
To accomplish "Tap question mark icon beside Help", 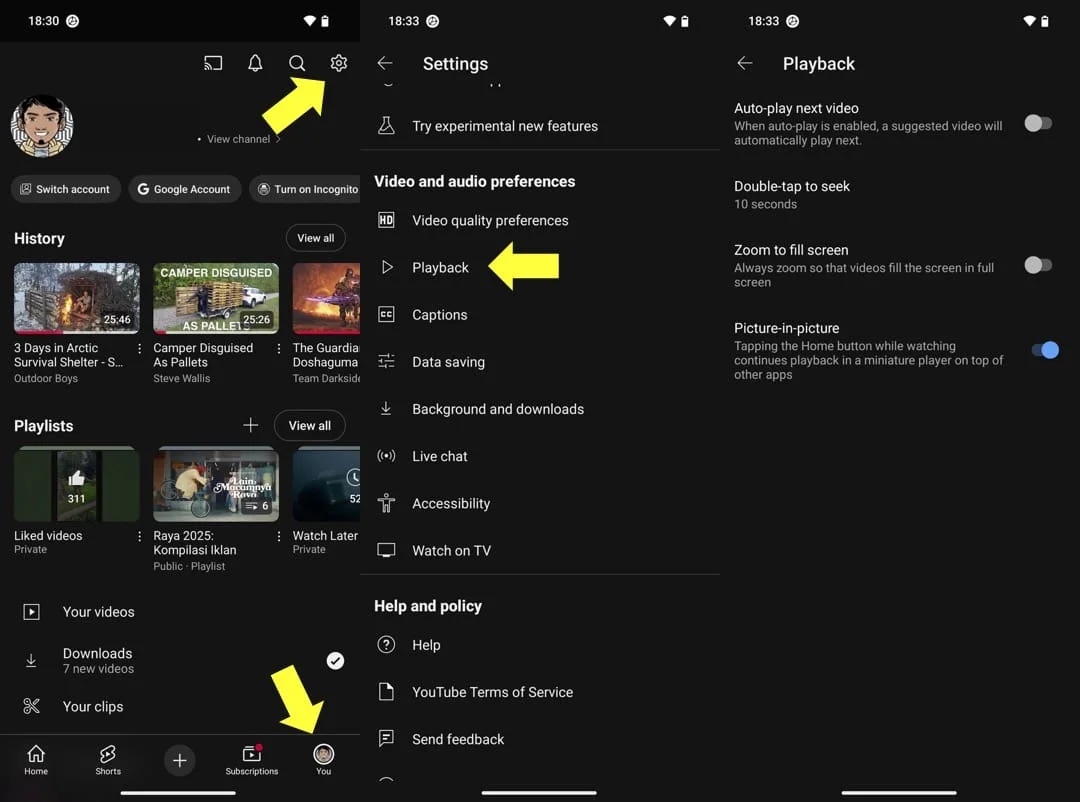I will 386,644.
